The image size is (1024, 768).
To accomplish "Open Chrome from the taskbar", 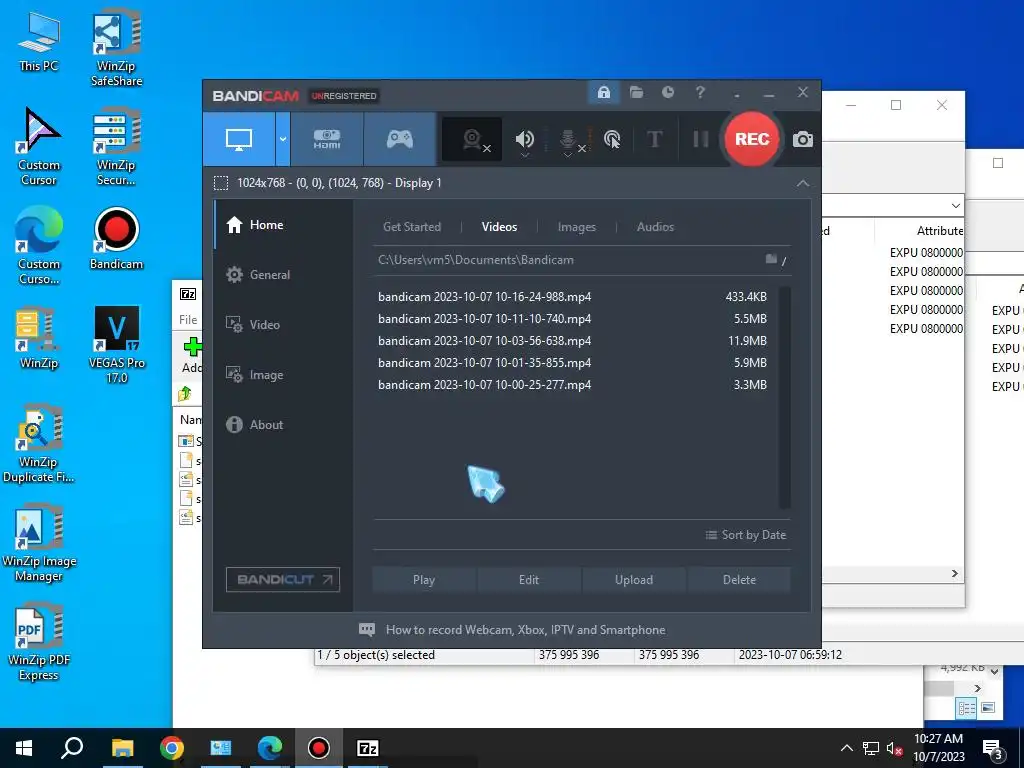I will point(172,748).
